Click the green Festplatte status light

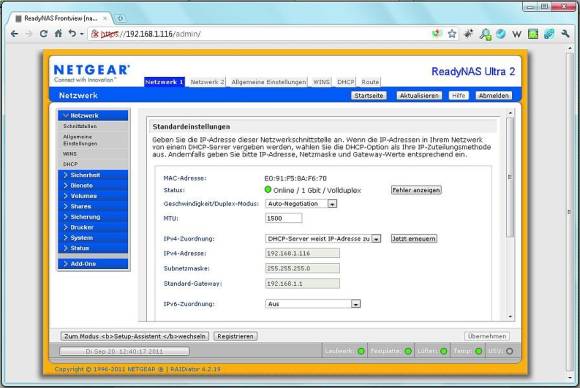coord(408,351)
